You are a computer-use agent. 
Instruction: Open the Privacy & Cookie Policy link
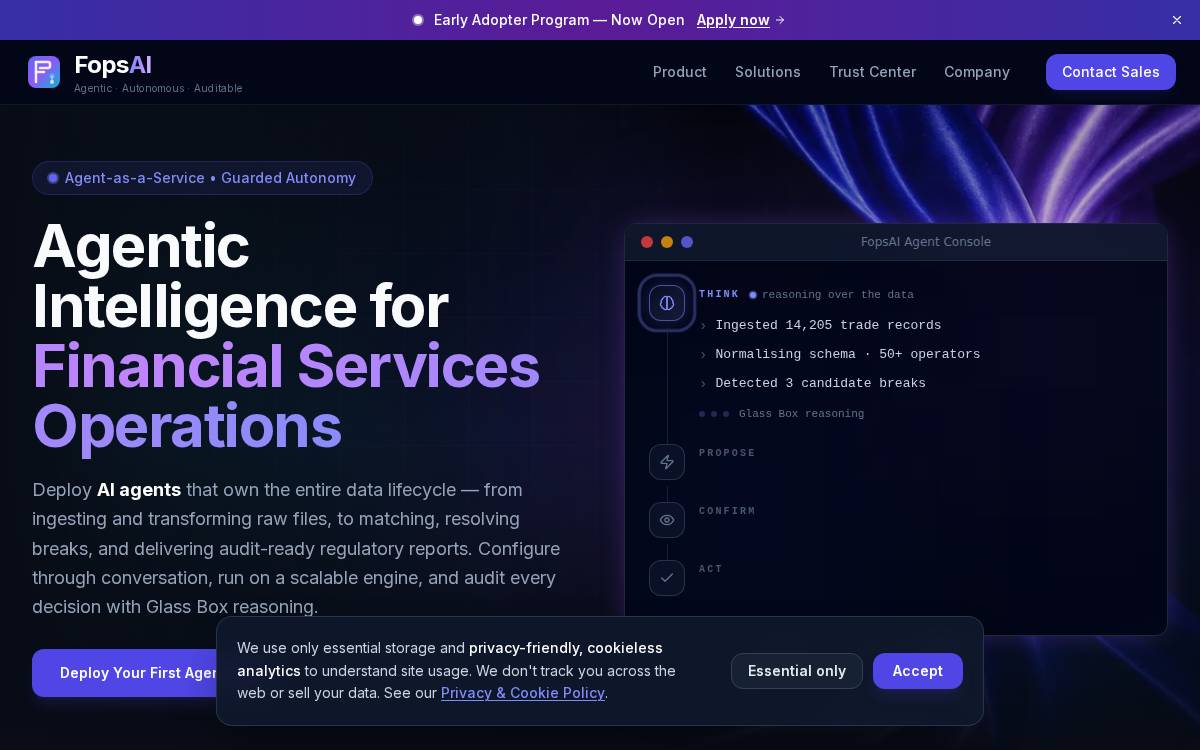click(523, 693)
